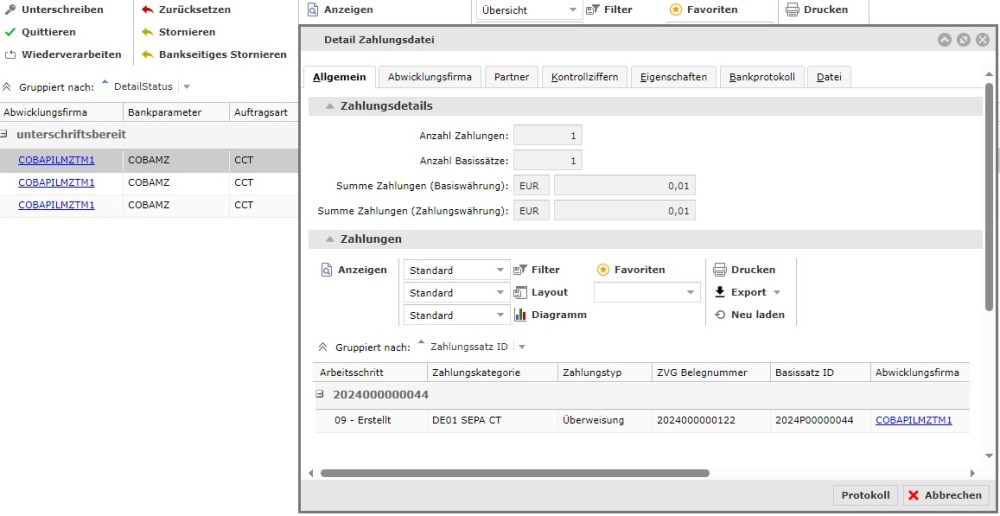Click Anzeigen in the top toolbar
This screenshot has width=1000, height=516.
click(340, 10)
